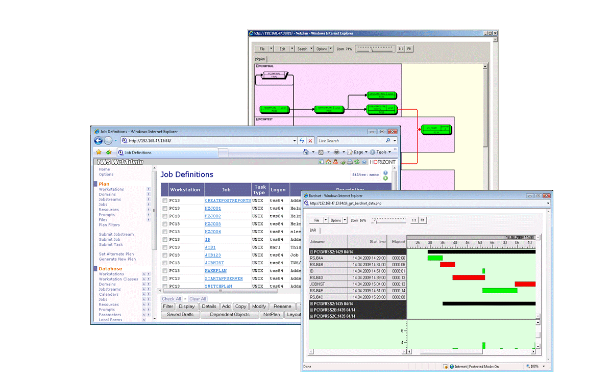
Task: Tick the checkbox for the PAKEPLAN job row
Action: tap(165, 271)
